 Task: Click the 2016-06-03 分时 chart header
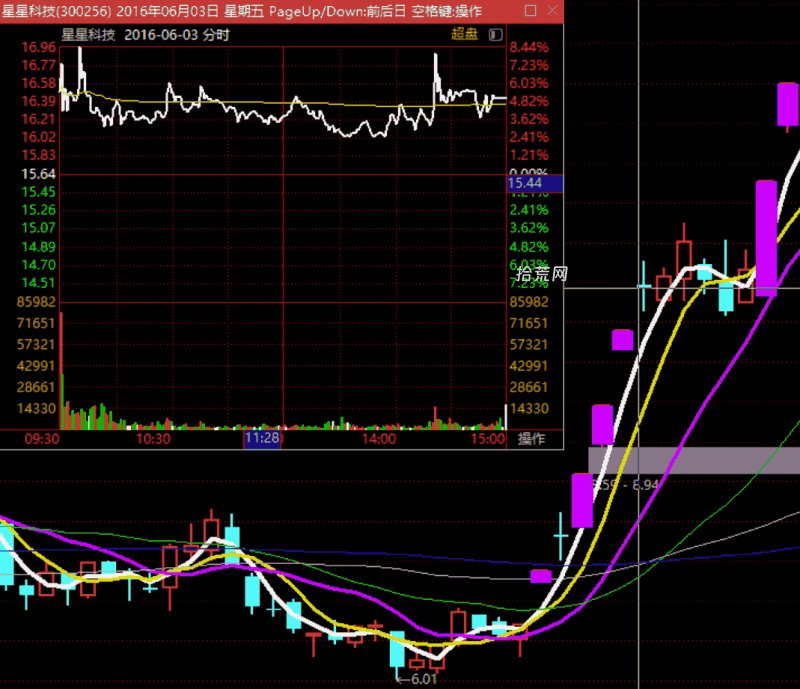[x=177, y=35]
